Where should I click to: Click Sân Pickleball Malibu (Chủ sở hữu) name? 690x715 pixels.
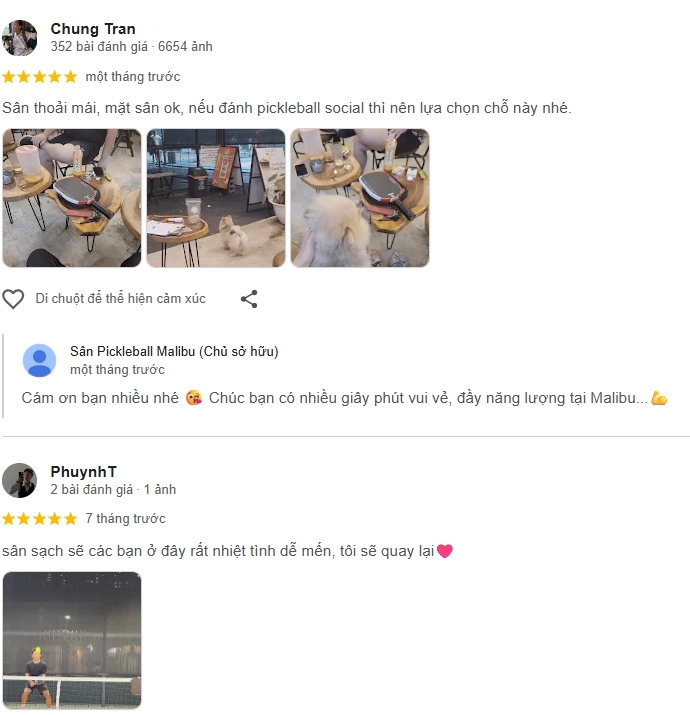click(x=174, y=352)
